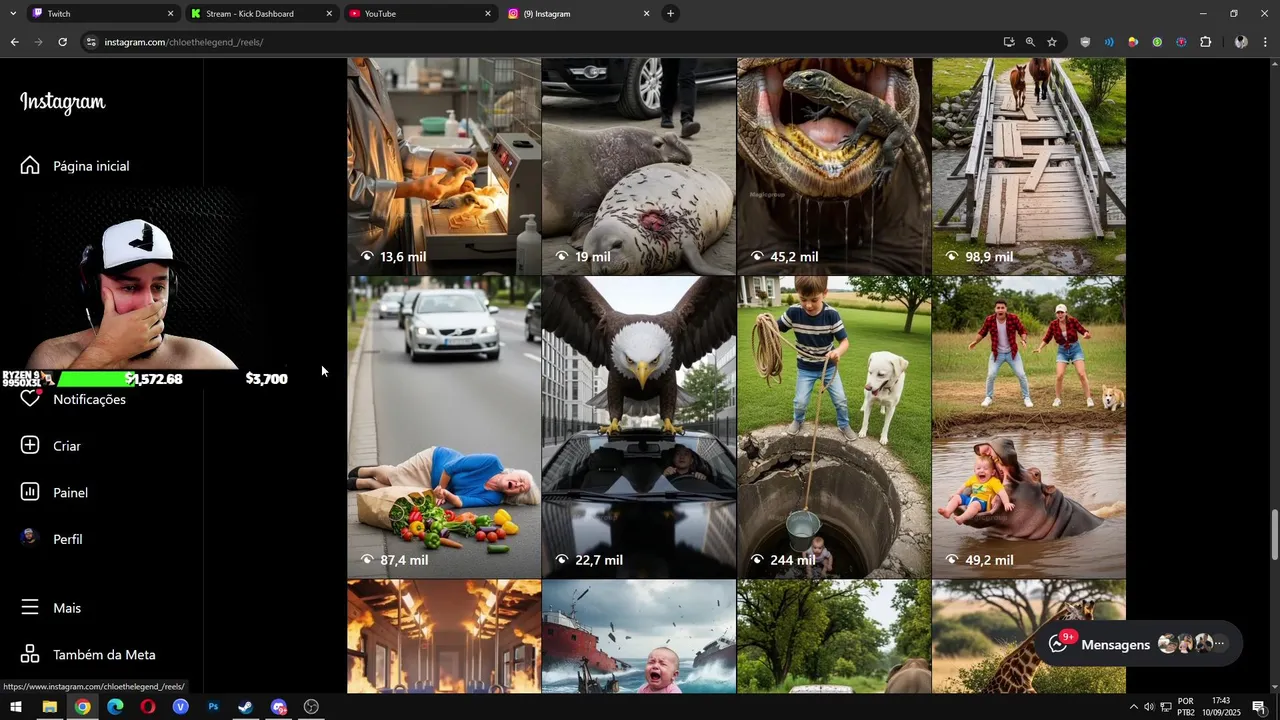The width and height of the screenshot is (1280, 720).
Task: Open the Painel chart icon
Action: click(x=30, y=492)
